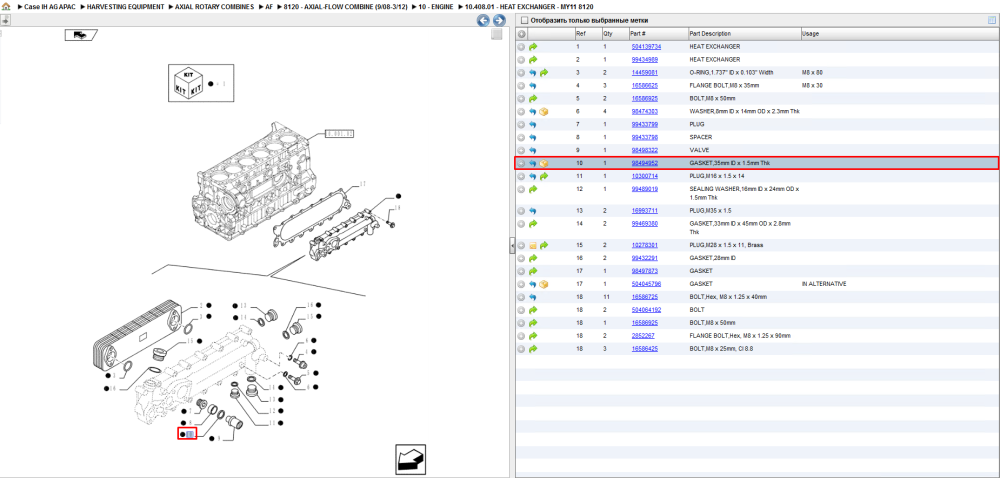Select the circle for part 99434989 row
This screenshot has height=478, width=1000.
521,59
